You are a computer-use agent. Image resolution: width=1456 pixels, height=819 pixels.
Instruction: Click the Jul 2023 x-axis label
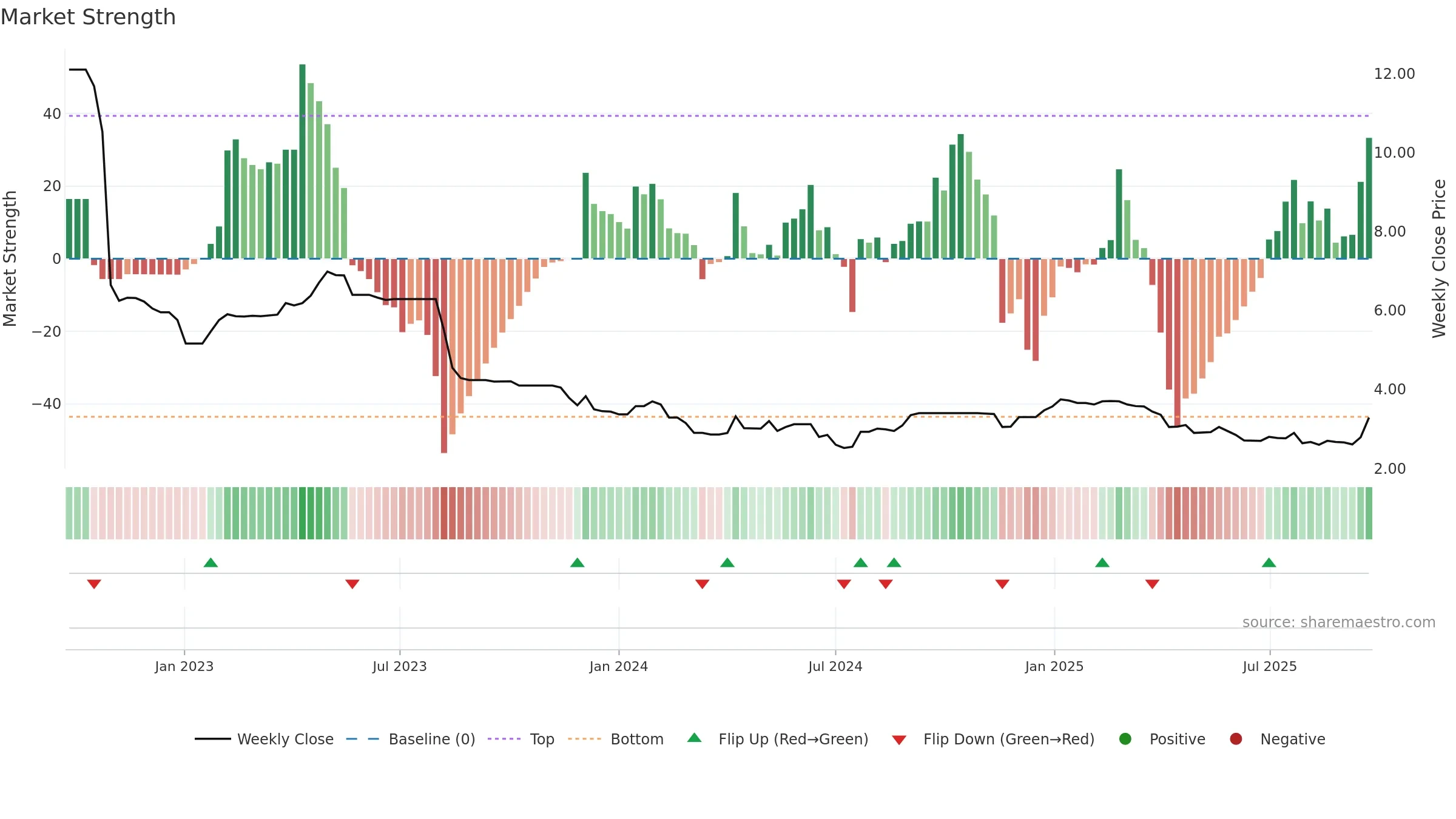[x=400, y=666]
